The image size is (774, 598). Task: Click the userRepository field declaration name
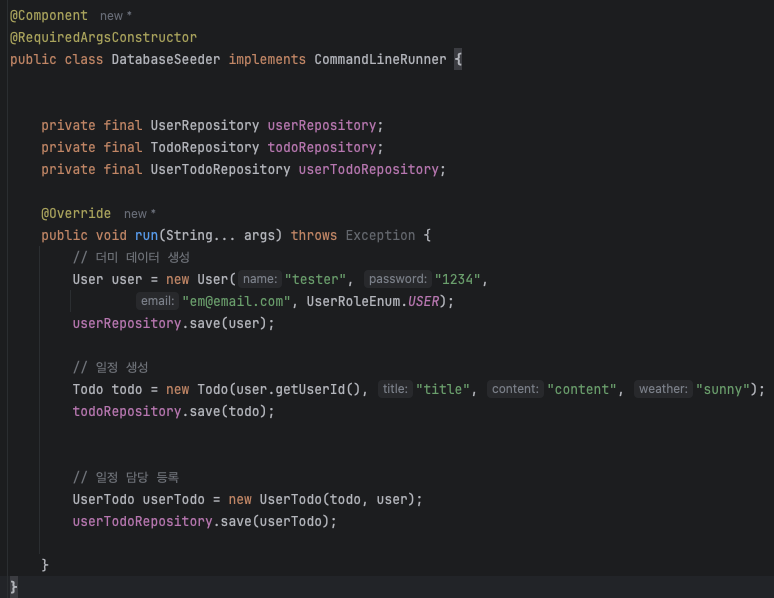(x=322, y=125)
